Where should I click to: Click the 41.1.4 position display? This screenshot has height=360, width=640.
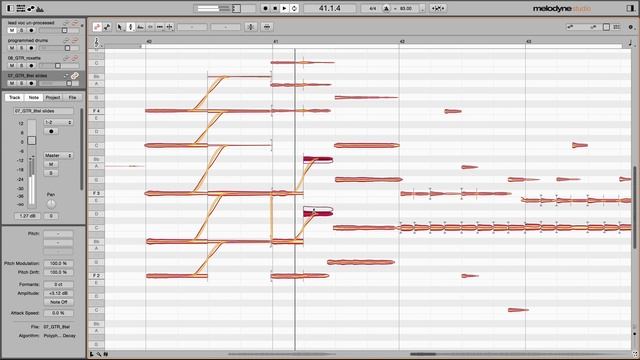(330, 8)
